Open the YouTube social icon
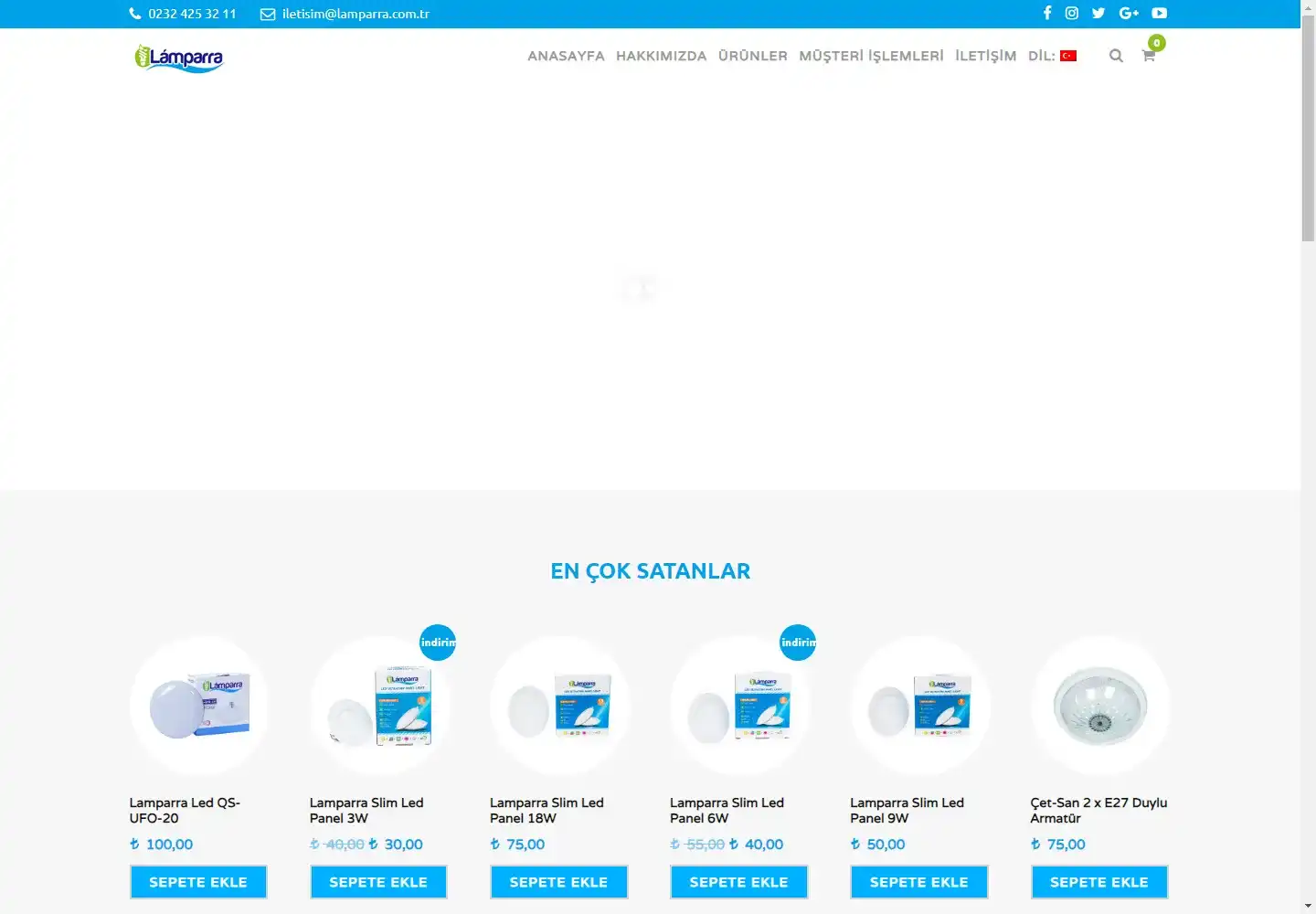The height and width of the screenshot is (914, 1316). click(1160, 13)
